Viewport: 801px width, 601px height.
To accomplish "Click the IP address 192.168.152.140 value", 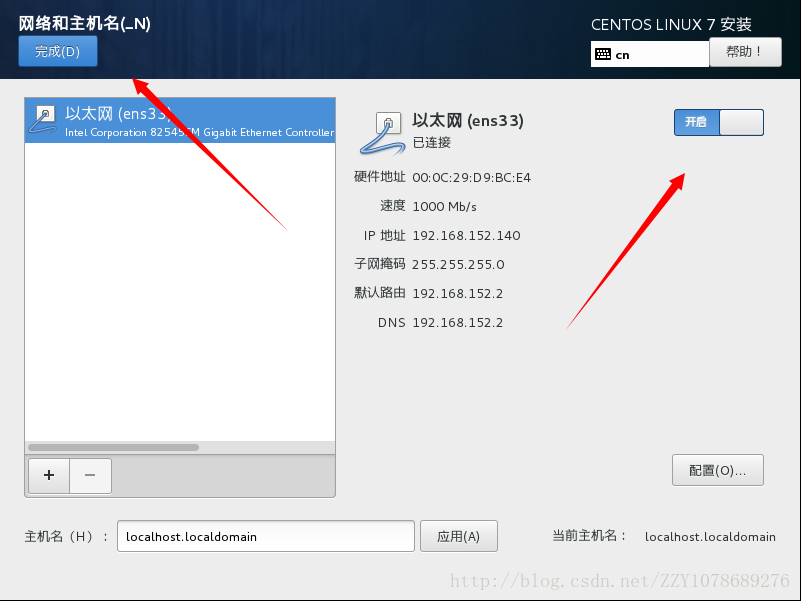I will pos(466,236).
